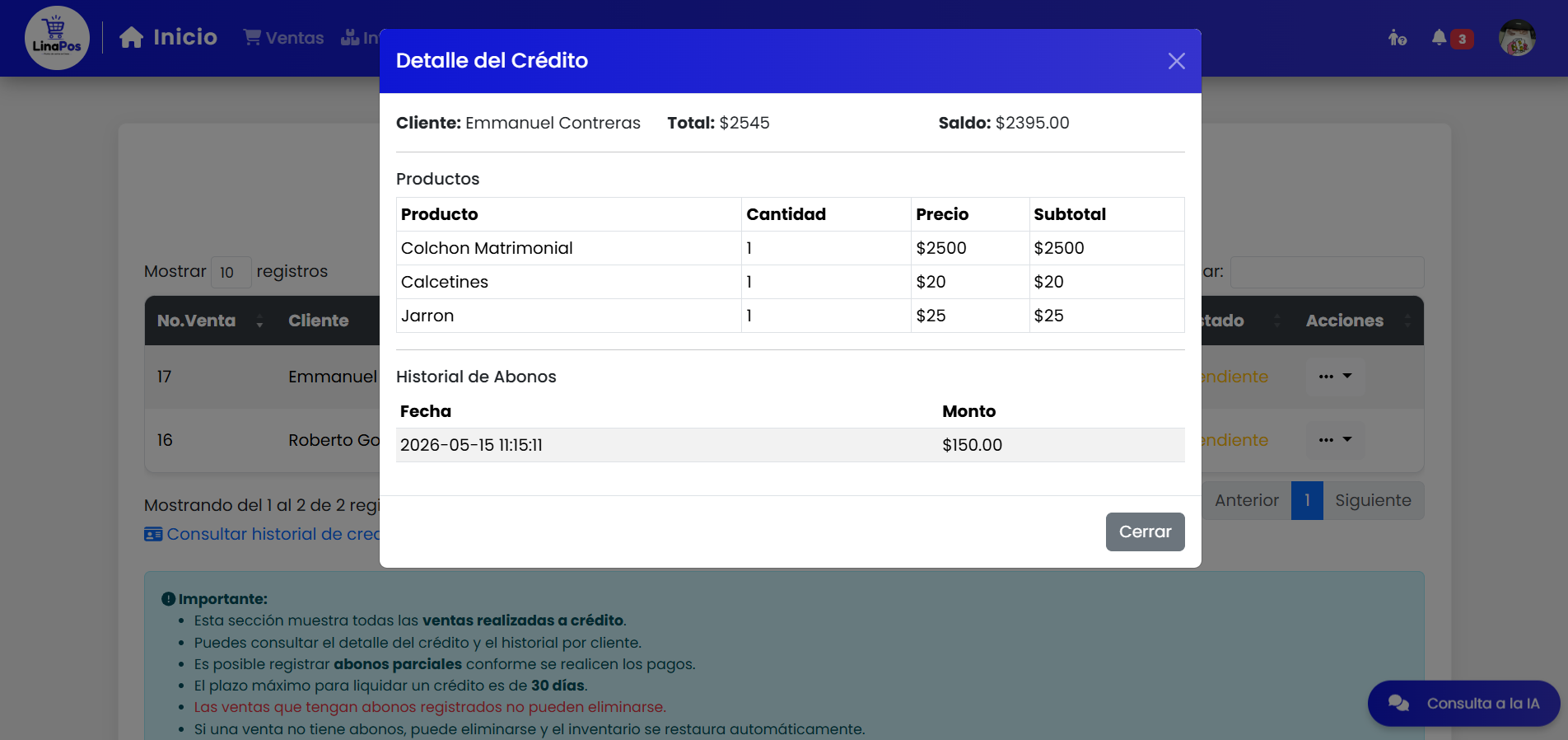
Task: Open the Mostrar registros count dropdown
Action: click(x=231, y=272)
